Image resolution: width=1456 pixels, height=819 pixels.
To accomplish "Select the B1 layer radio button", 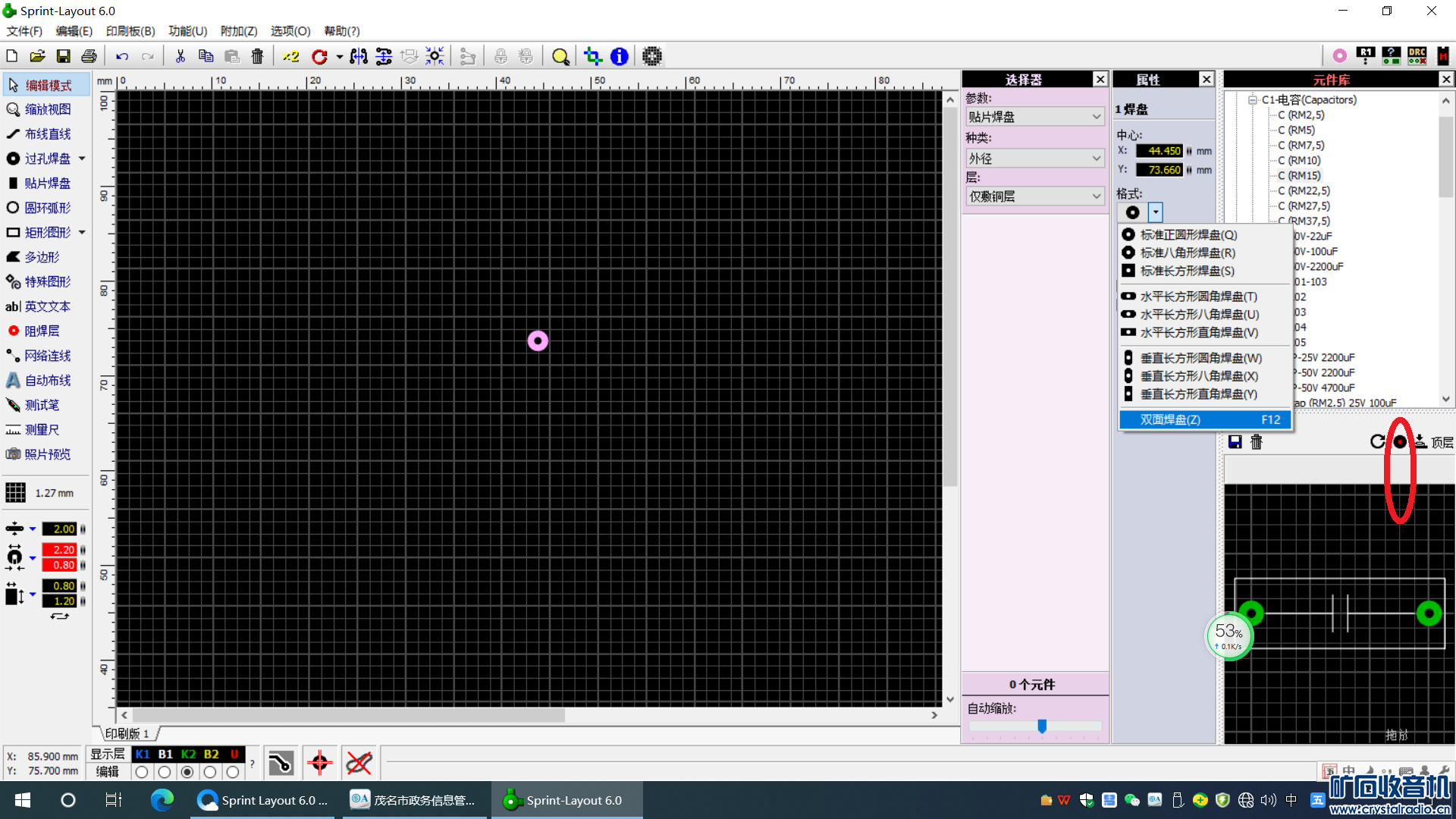I will click(x=165, y=772).
